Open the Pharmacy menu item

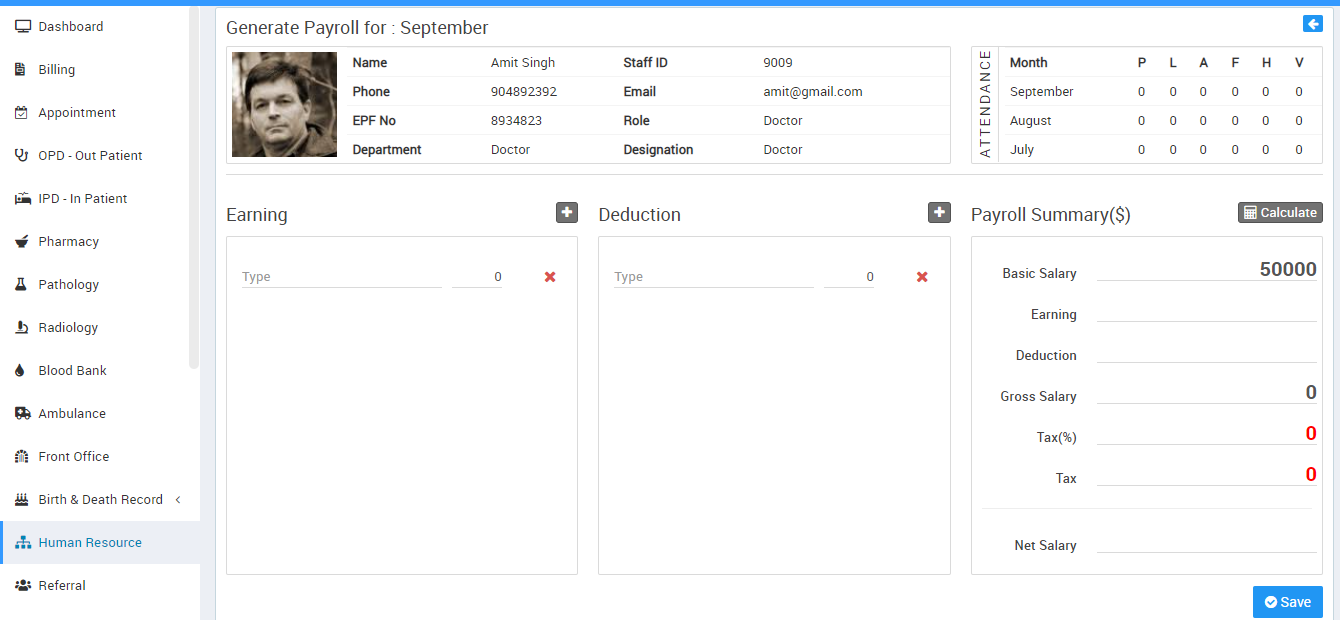click(68, 241)
